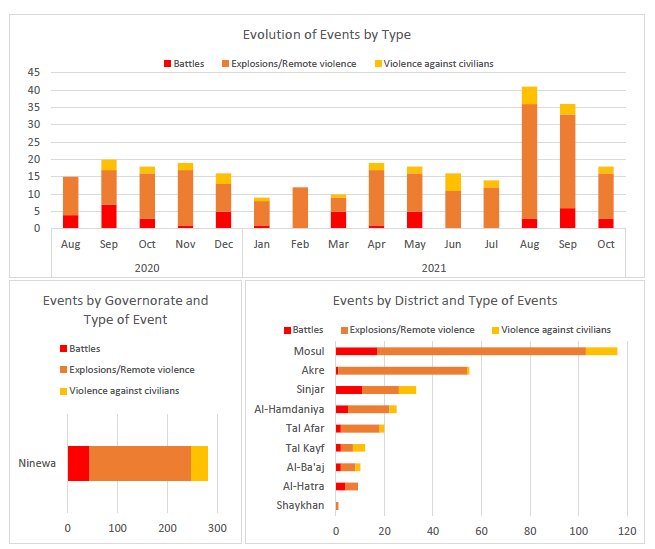Viewport: 655px width, 549px height.
Task: Click the tallest bar for August 2021
Action: (x=529, y=150)
